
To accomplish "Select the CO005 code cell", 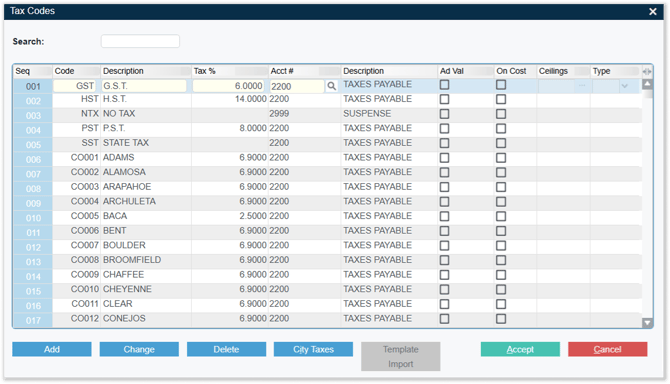I will tap(76, 216).
